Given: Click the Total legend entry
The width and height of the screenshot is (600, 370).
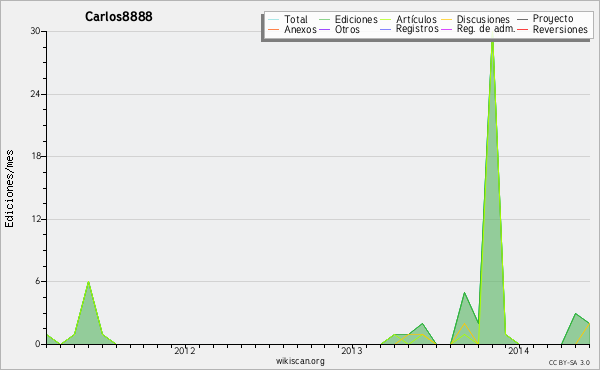Looking at the screenshot, I should (296, 19).
